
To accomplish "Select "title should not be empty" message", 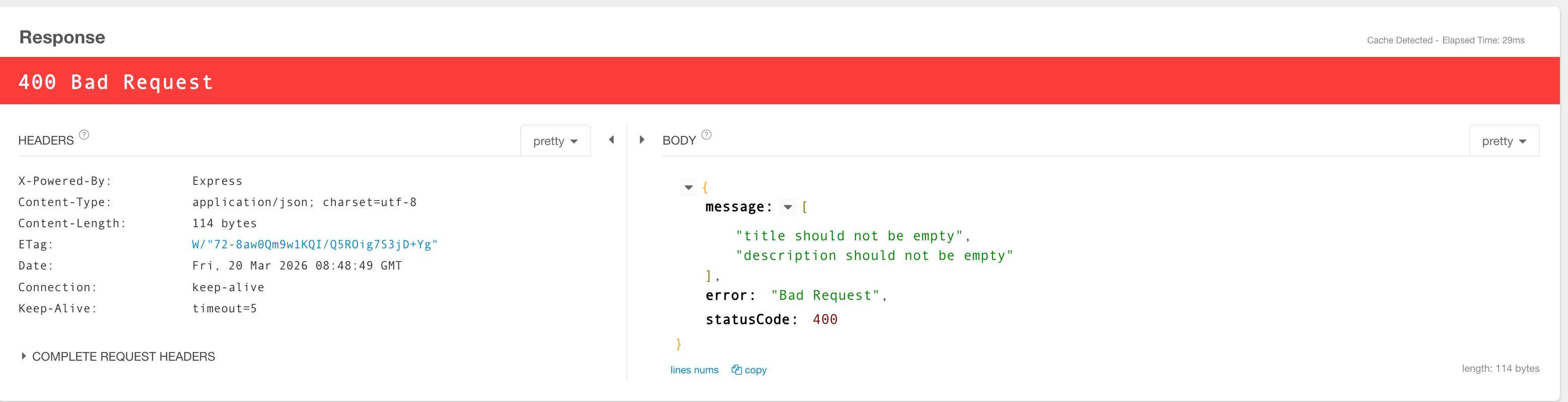I will pyautogui.click(x=849, y=236).
